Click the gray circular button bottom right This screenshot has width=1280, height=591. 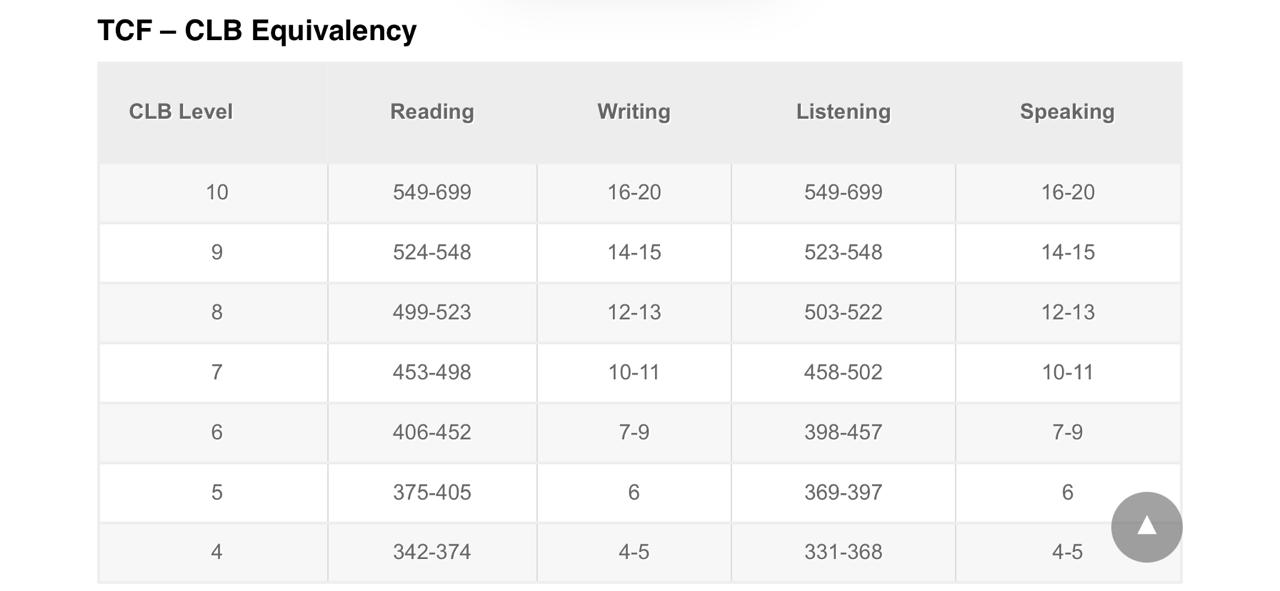coord(1147,526)
